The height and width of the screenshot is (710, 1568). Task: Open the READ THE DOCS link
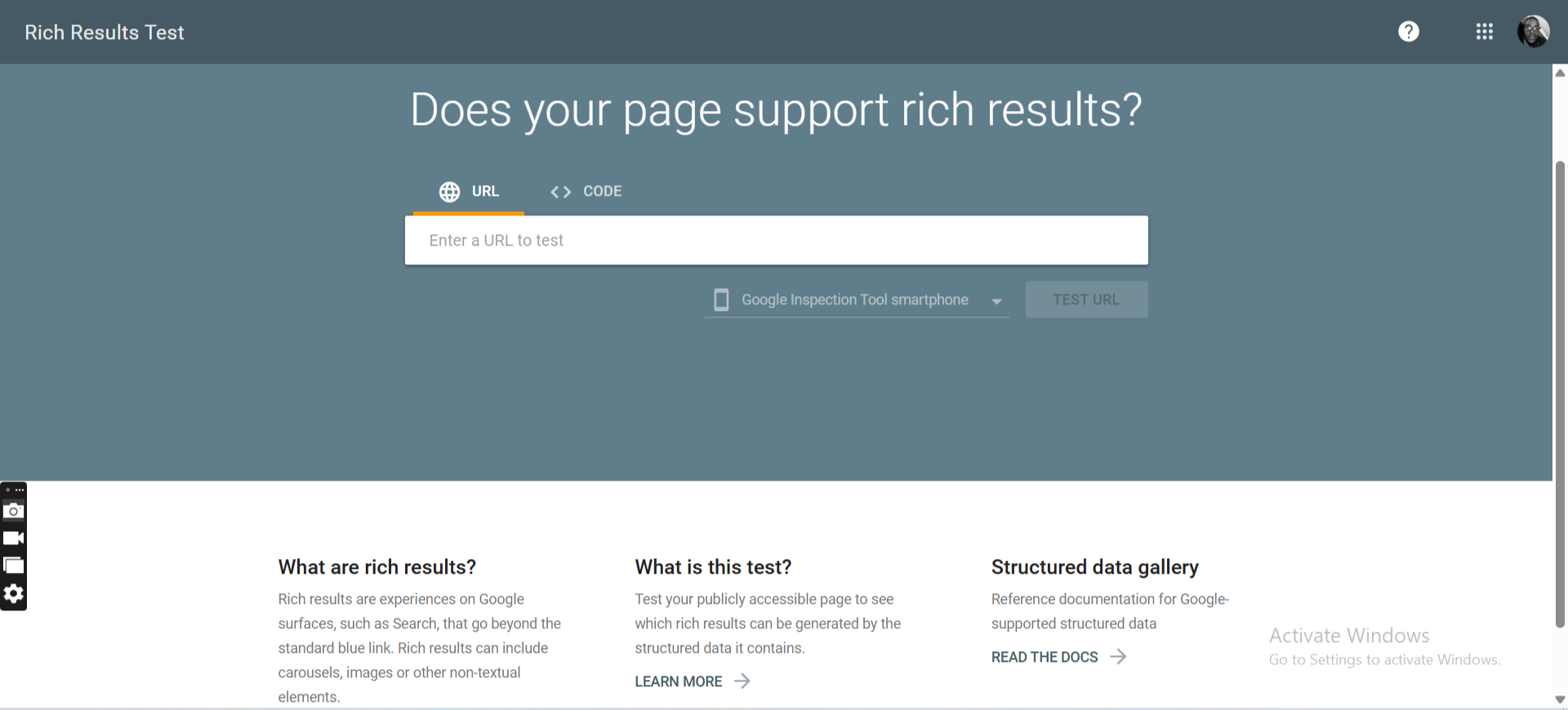(x=1045, y=657)
